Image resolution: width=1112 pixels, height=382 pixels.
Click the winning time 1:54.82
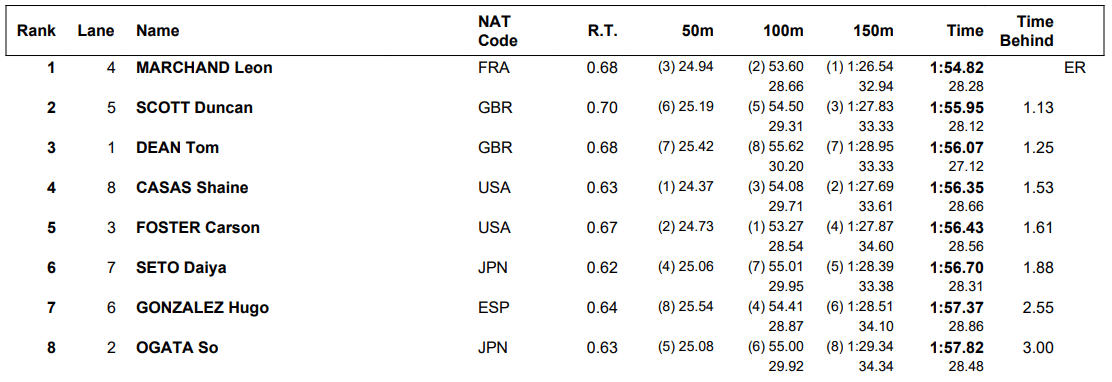[x=957, y=68]
